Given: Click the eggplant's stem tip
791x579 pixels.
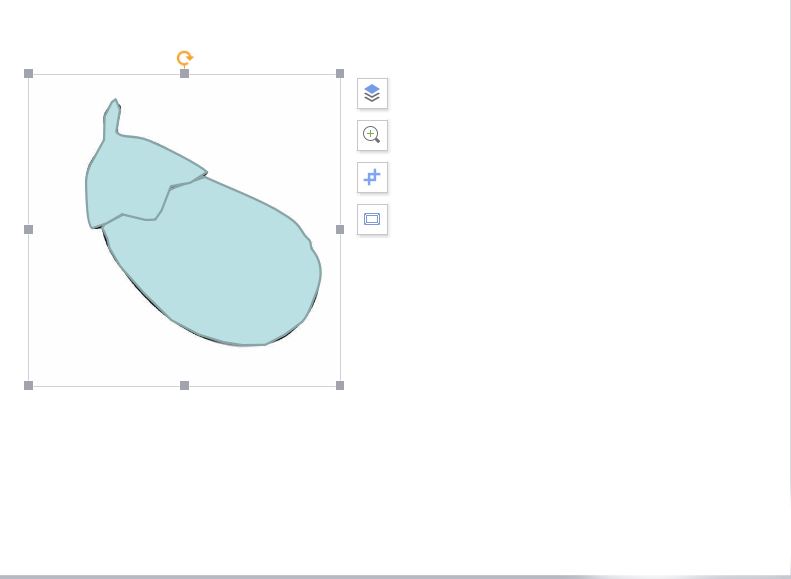Looking at the screenshot, I should (x=114, y=108).
